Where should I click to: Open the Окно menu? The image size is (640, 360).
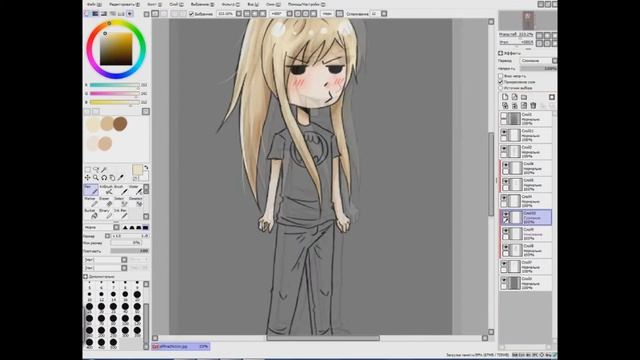273,4
